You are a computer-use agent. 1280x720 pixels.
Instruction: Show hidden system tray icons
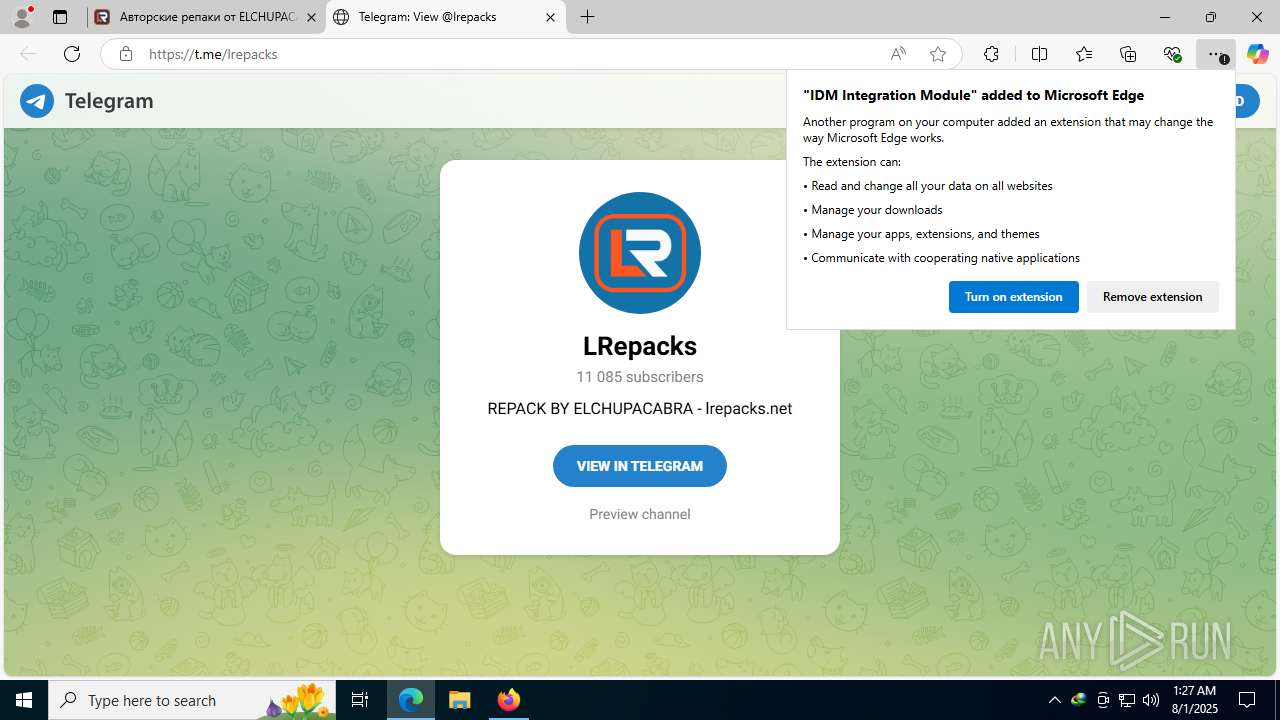[x=1054, y=700]
